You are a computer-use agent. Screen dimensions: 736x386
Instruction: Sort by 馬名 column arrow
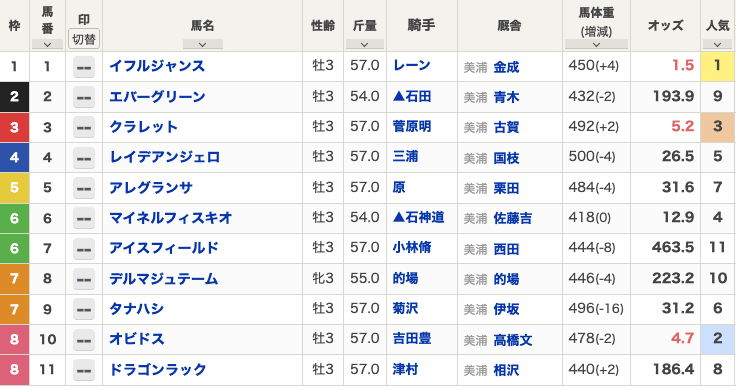pyautogui.click(x=203, y=45)
